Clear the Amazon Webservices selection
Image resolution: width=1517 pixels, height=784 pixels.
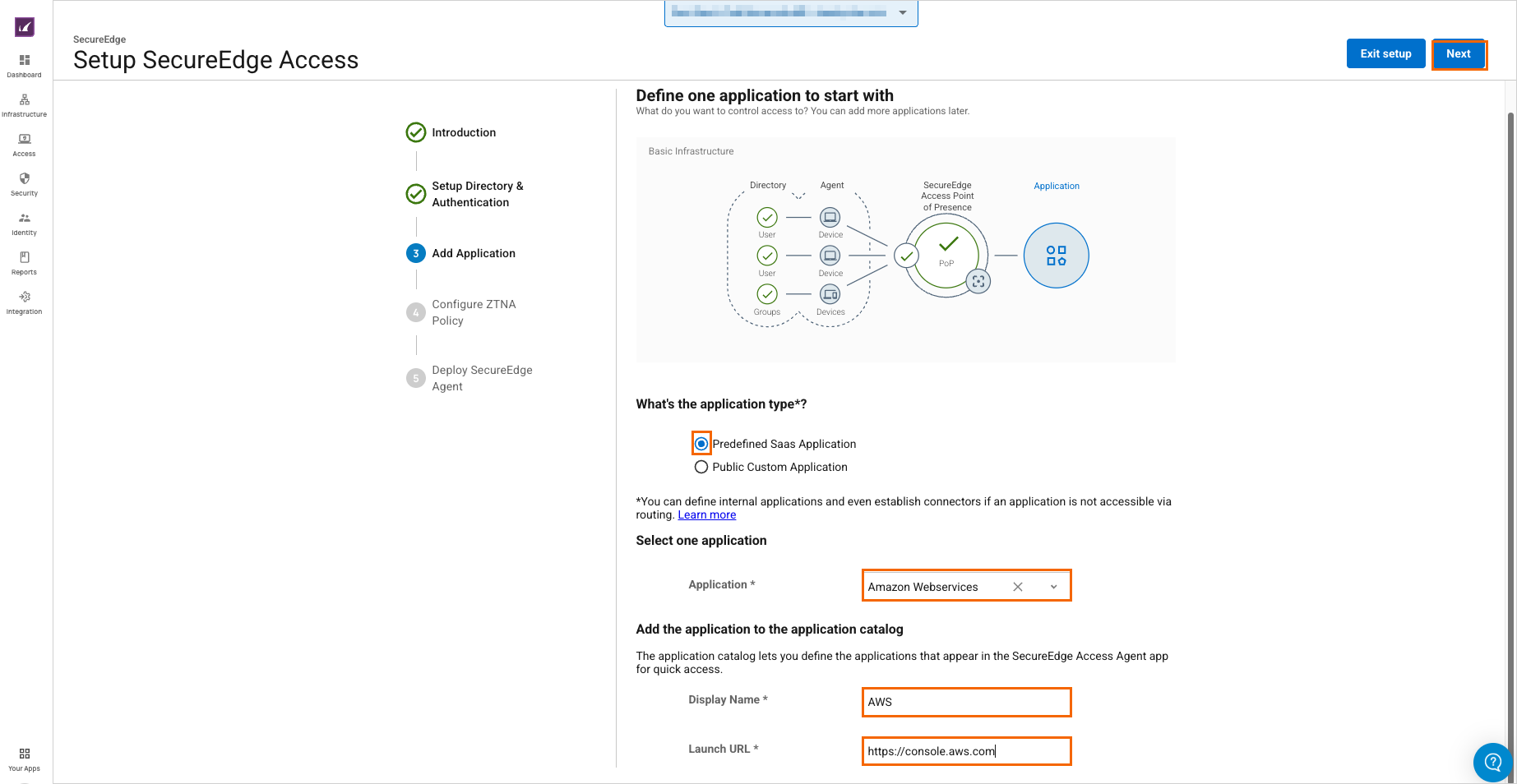pos(1018,587)
